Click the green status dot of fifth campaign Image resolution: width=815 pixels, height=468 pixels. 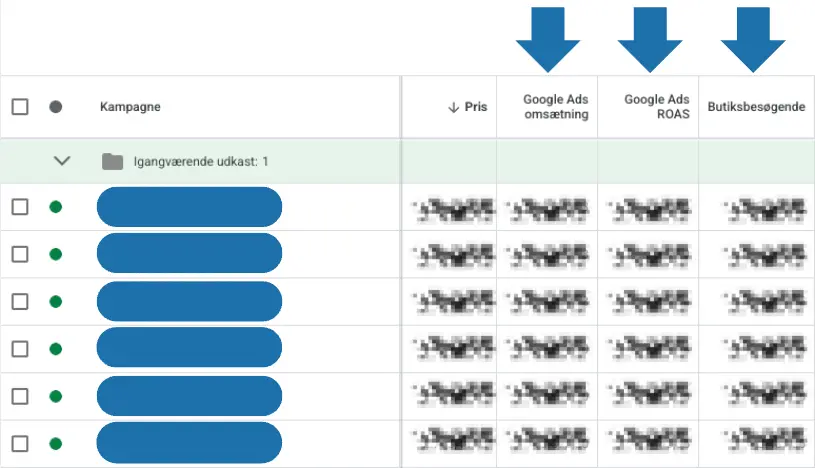tap(56, 396)
